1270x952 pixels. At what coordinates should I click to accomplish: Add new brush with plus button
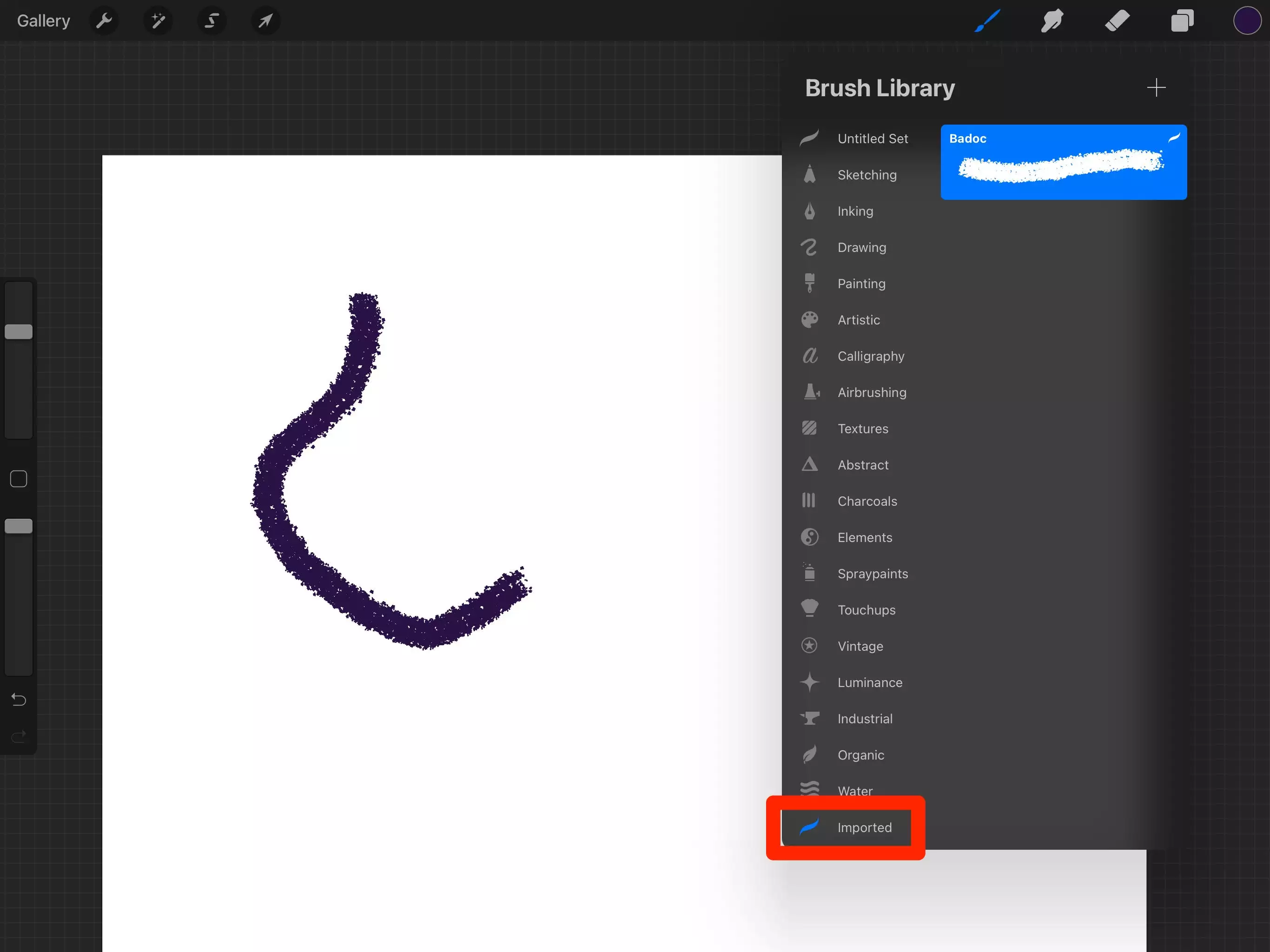[1156, 88]
